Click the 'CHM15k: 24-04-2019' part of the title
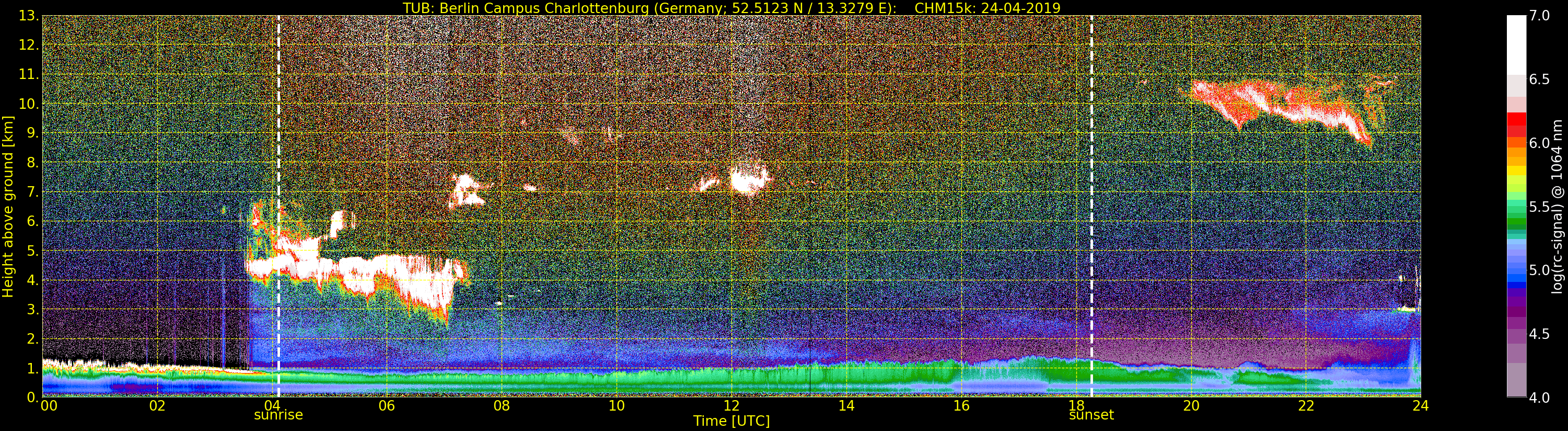The image size is (1568, 431). pyautogui.click(x=988, y=8)
